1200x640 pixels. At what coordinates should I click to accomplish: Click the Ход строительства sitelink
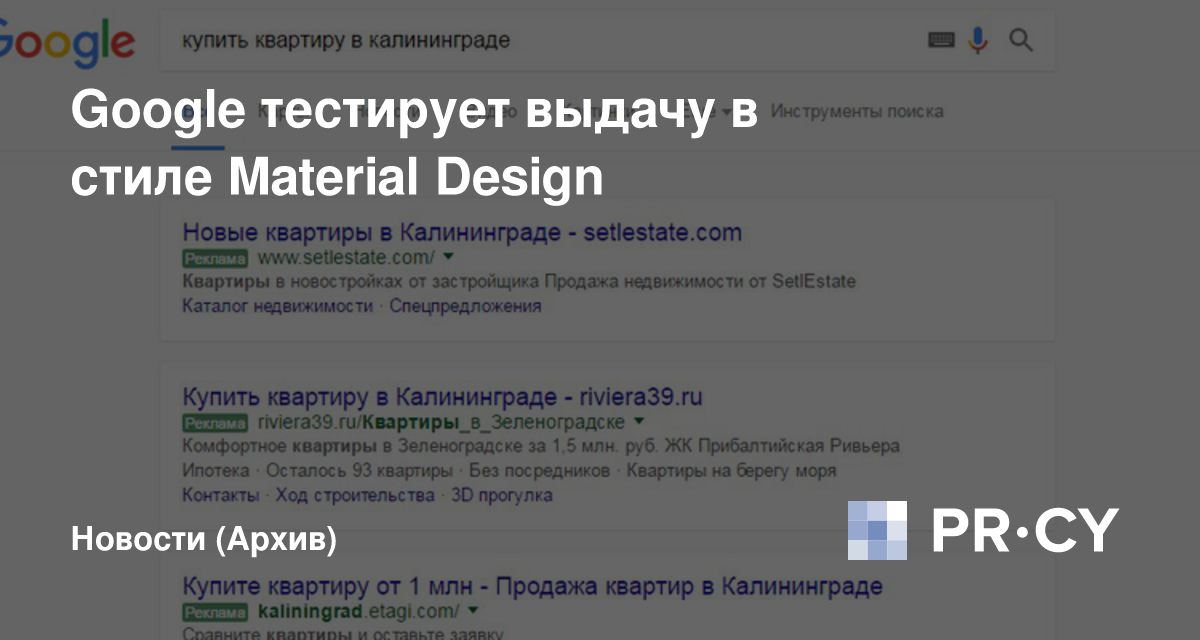355,495
